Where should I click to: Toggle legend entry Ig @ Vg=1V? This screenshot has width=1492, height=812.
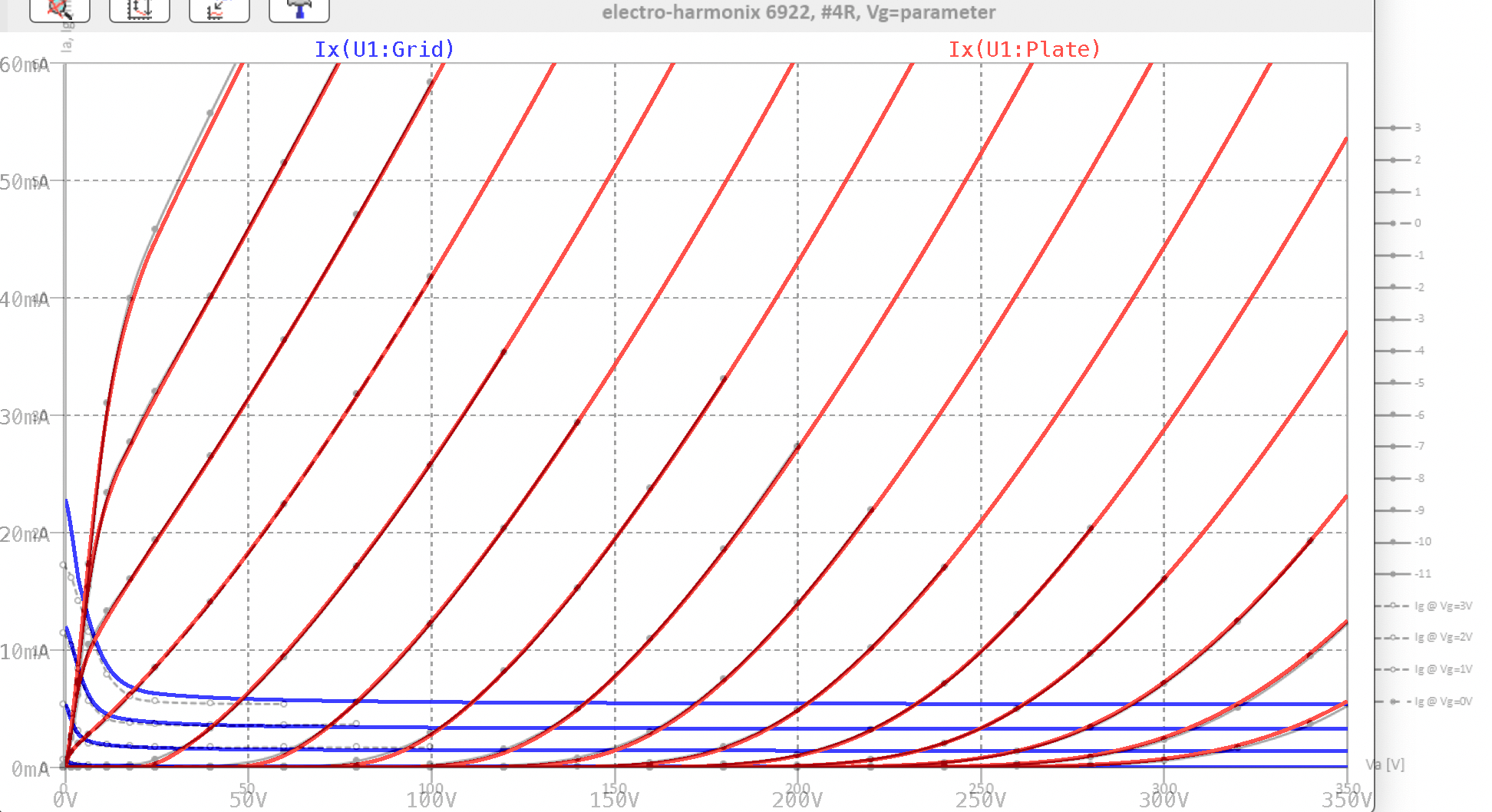pyautogui.click(x=1424, y=669)
